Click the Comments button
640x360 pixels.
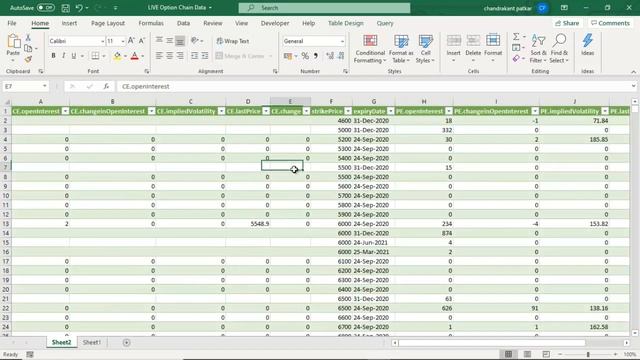coord(611,23)
